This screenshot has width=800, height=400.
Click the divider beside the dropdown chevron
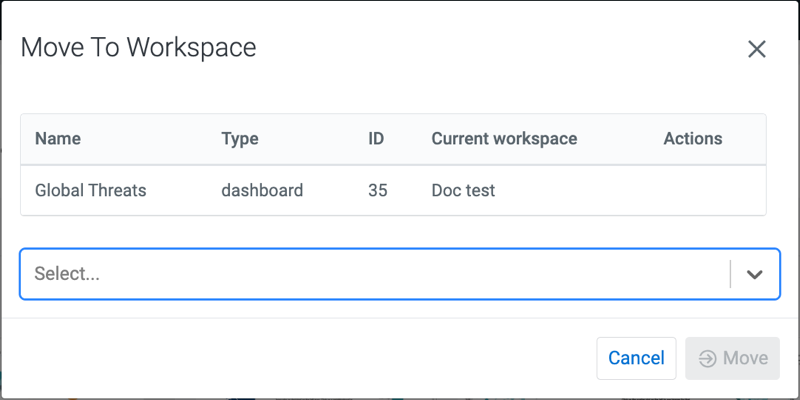[730, 274]
